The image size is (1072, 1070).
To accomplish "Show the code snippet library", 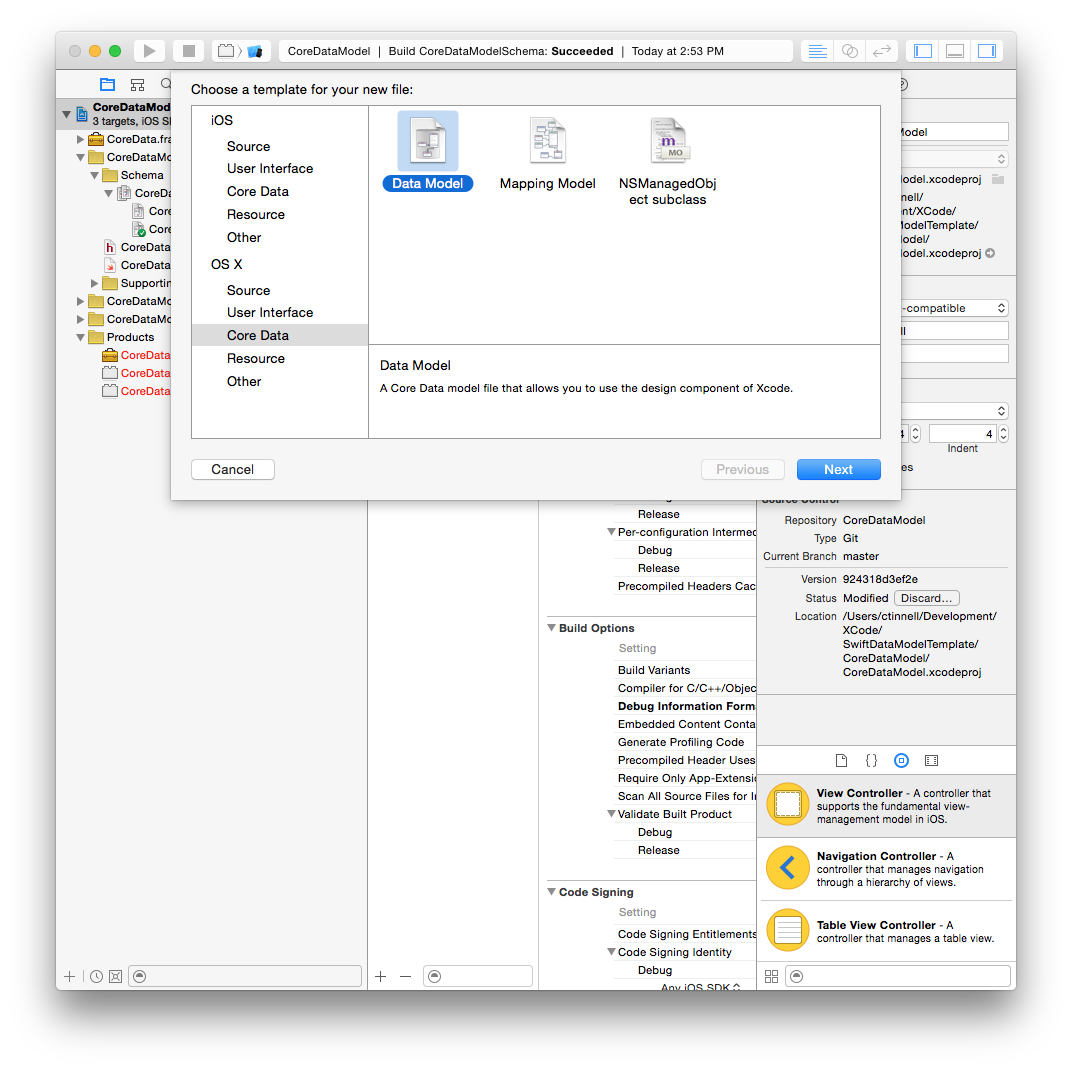I will click(871, 760).
